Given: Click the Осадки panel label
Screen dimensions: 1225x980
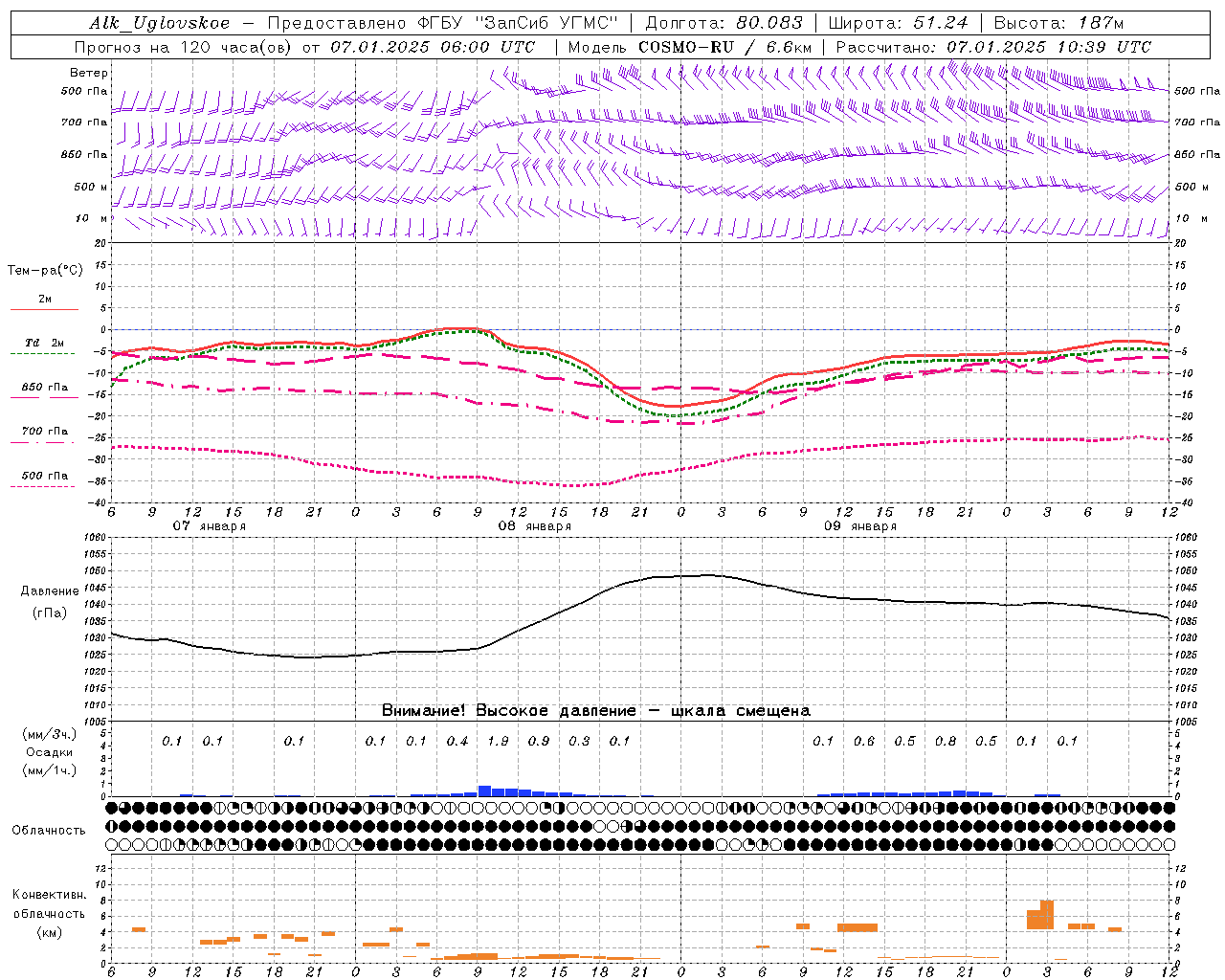Looking at the screenshot, I should coord(50,752).
